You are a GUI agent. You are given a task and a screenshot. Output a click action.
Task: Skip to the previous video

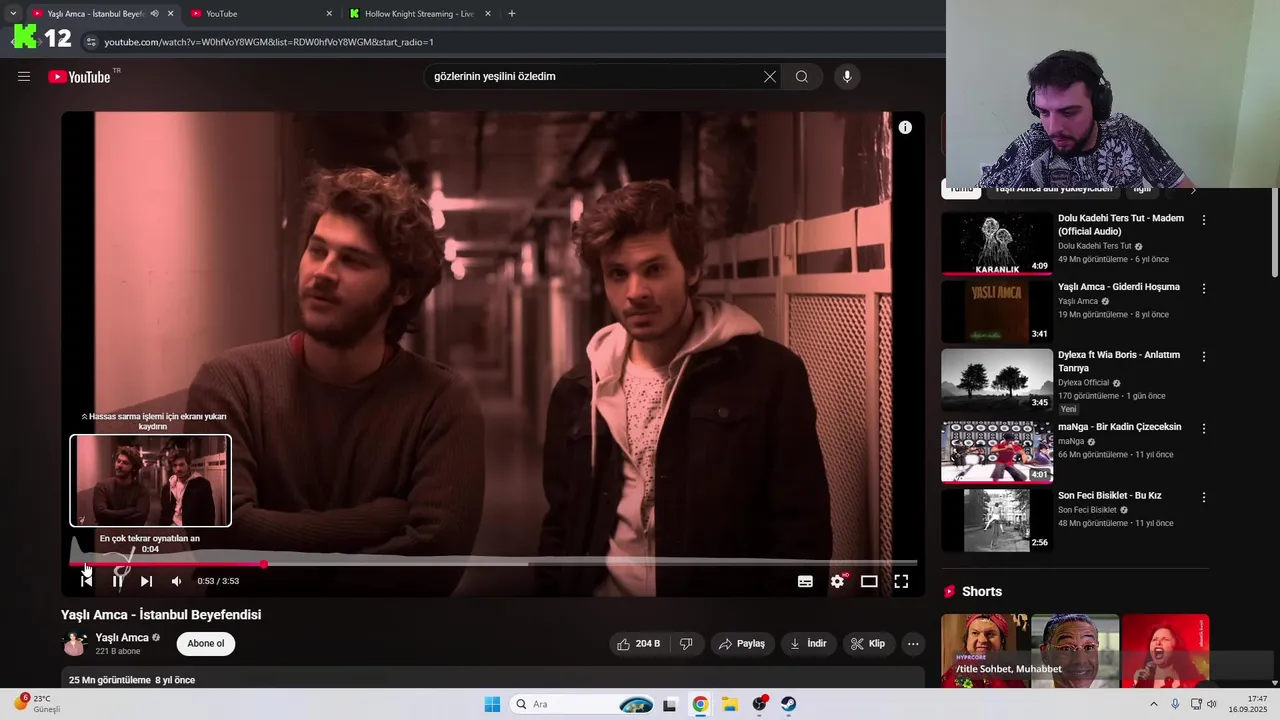point(86,581)
